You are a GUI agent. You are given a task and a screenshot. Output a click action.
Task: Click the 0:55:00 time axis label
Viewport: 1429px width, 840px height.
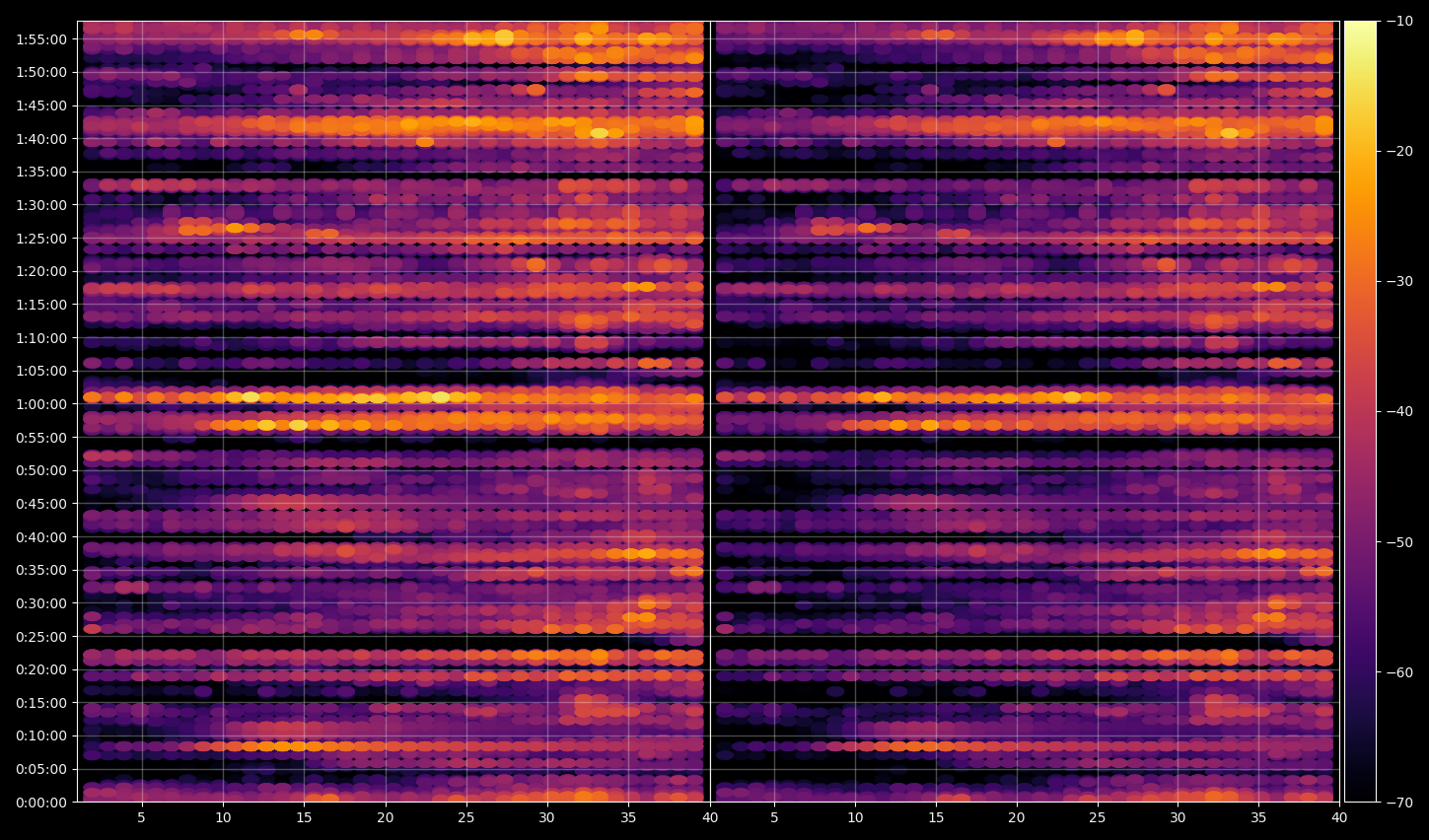[41, 438]
